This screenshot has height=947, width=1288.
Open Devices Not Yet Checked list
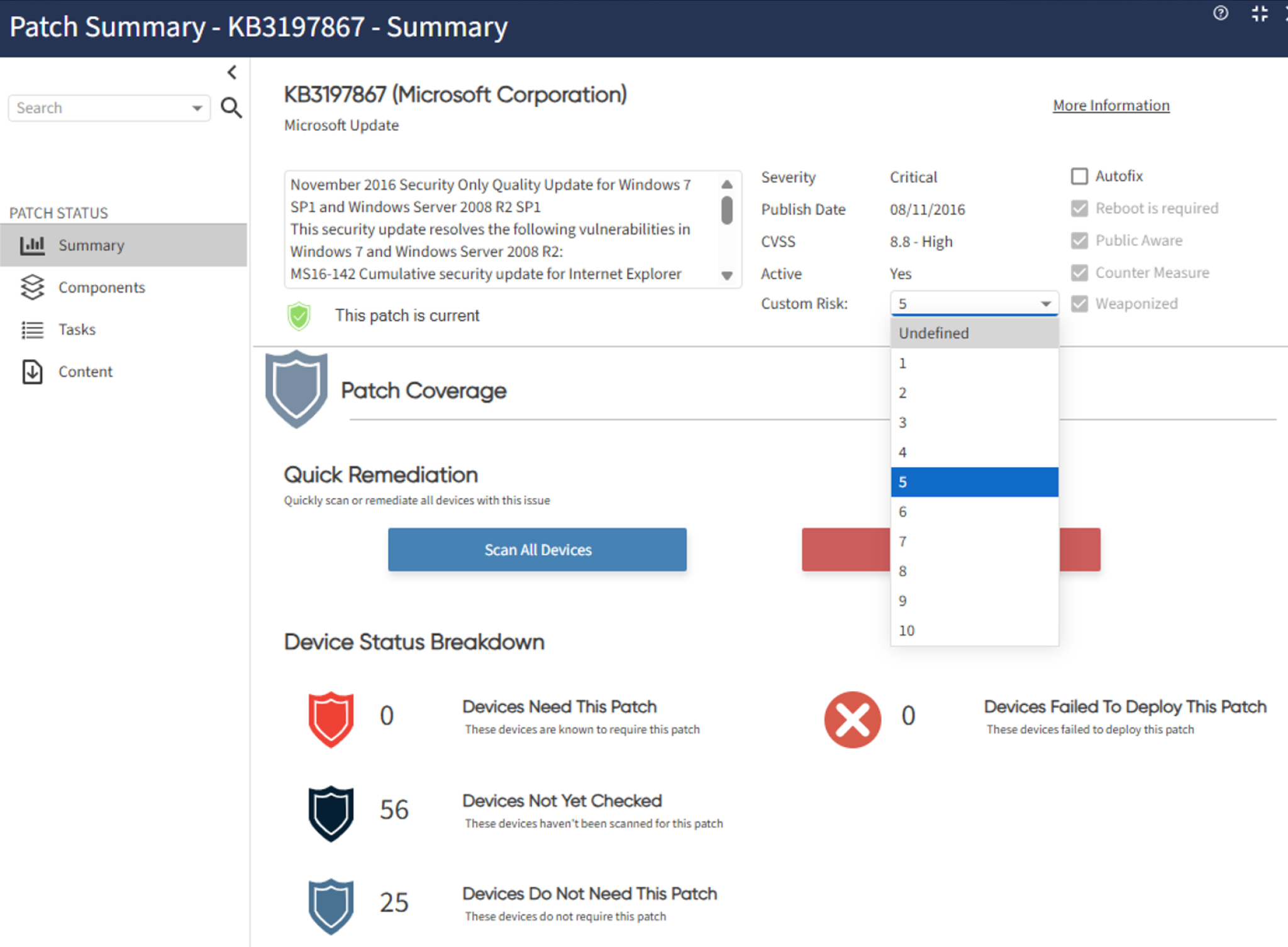pyautogui.click(x=562, y=800)
